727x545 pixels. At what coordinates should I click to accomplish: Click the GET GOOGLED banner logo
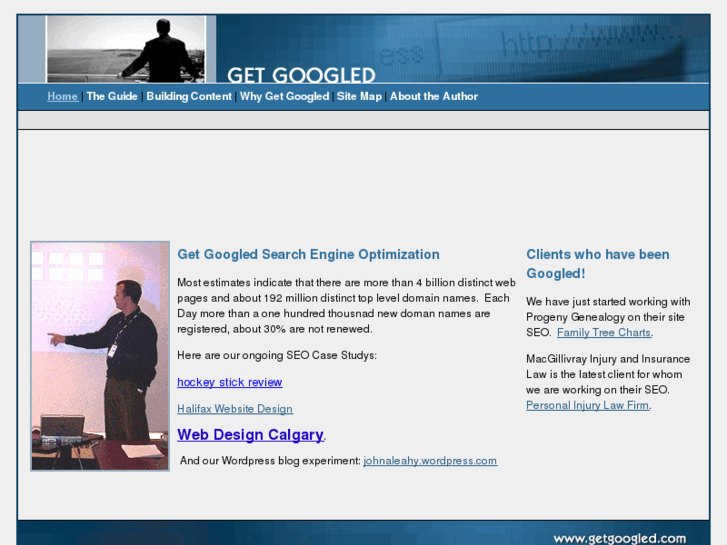301,75
